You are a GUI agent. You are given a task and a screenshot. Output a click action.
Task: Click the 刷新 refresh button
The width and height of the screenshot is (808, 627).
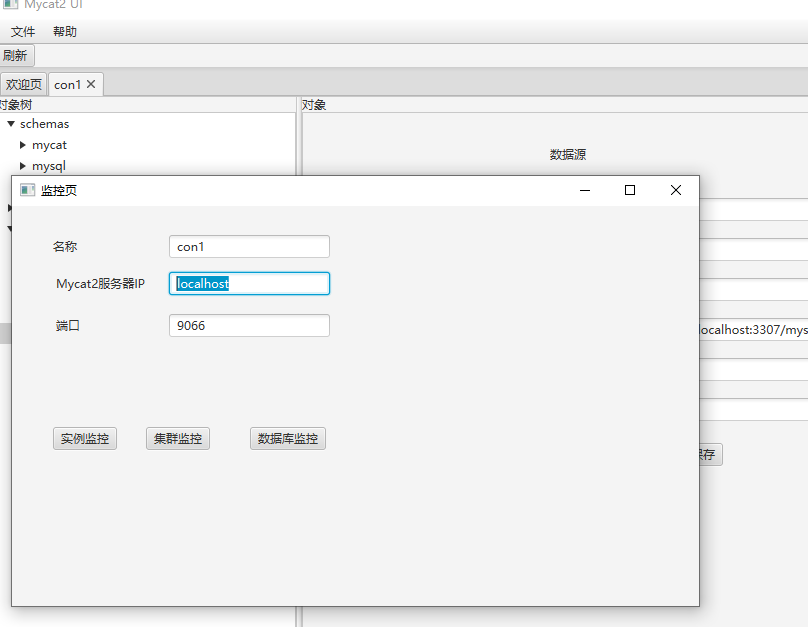[x=16, y=56]
